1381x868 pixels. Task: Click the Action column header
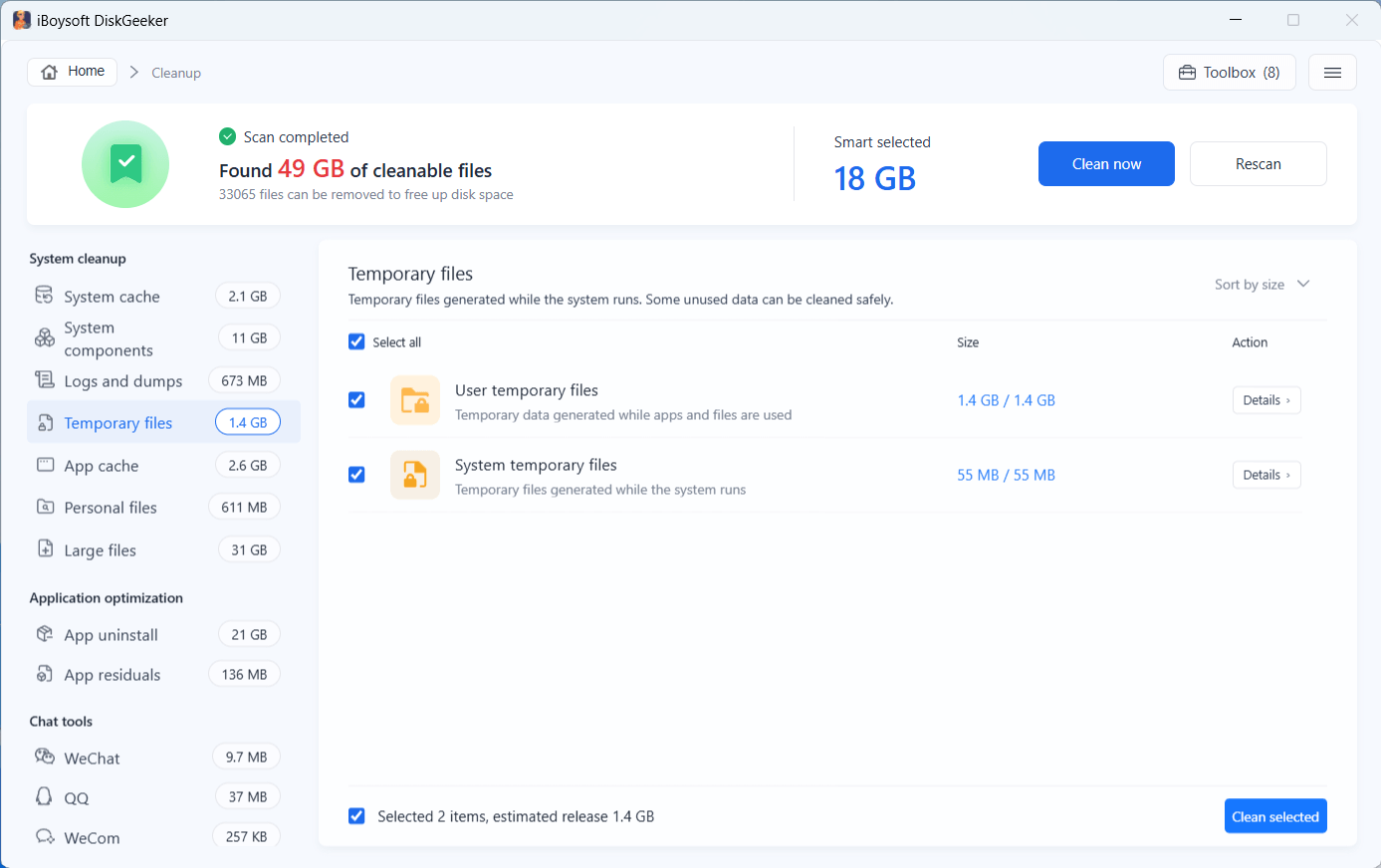(1250, 342)
